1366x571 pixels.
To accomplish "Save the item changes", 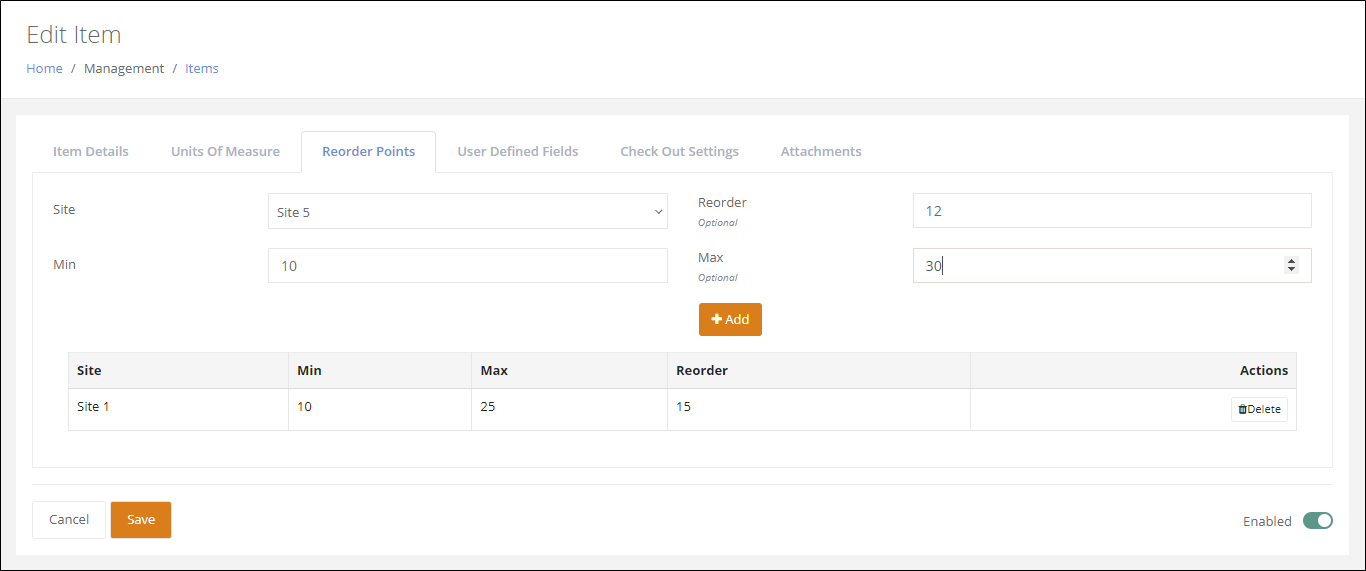I will point(141,520).
